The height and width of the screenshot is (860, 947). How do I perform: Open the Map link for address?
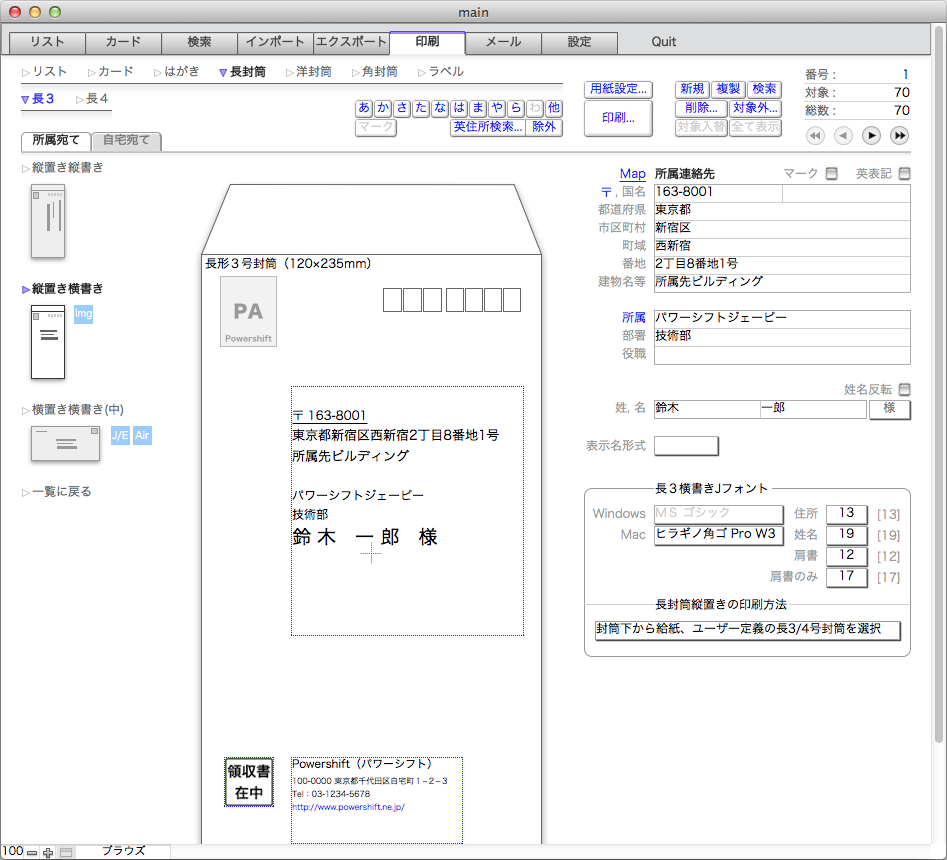point(632,174)
